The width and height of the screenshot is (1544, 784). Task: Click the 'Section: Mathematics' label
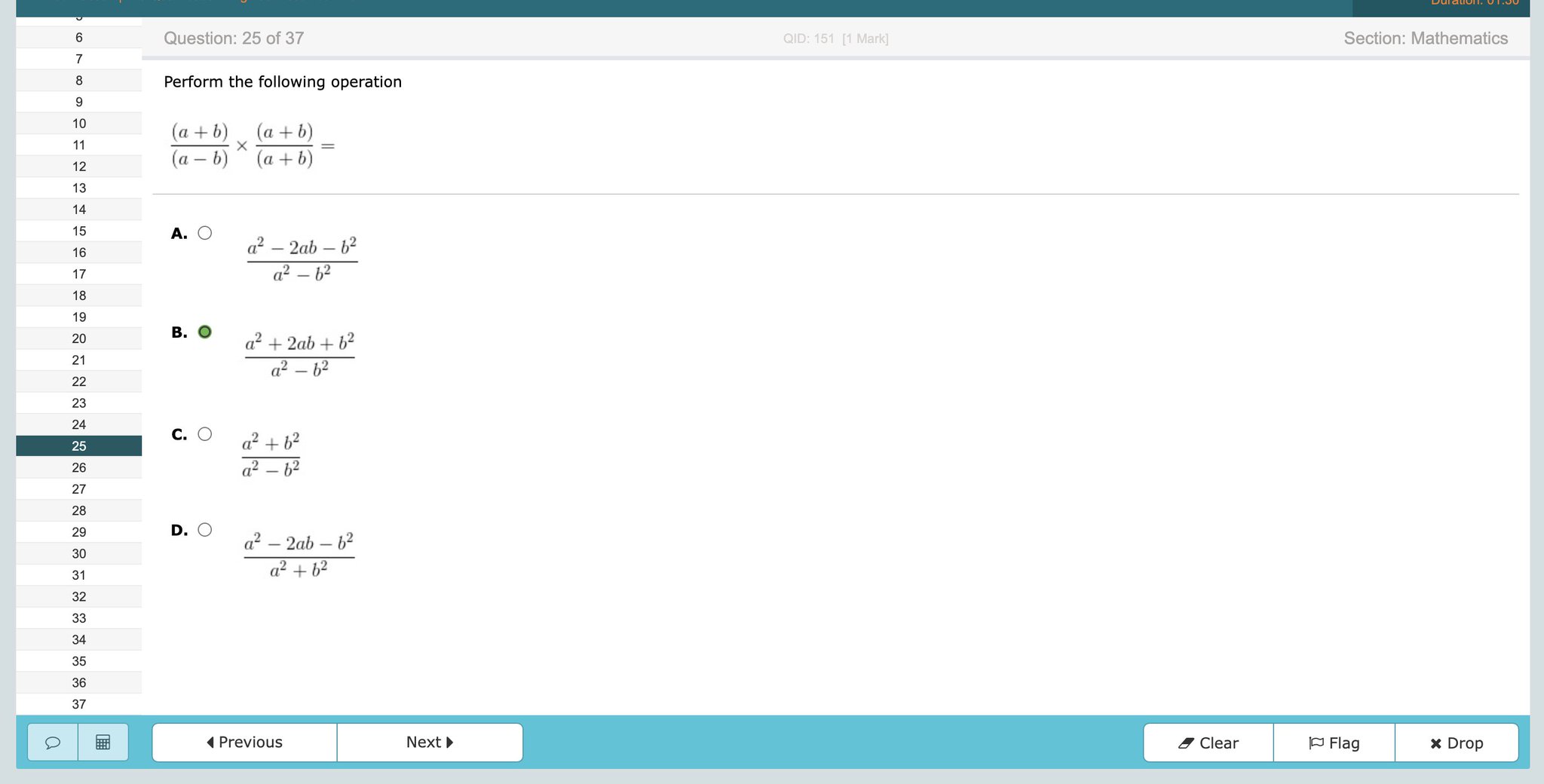coord(1426,38)
